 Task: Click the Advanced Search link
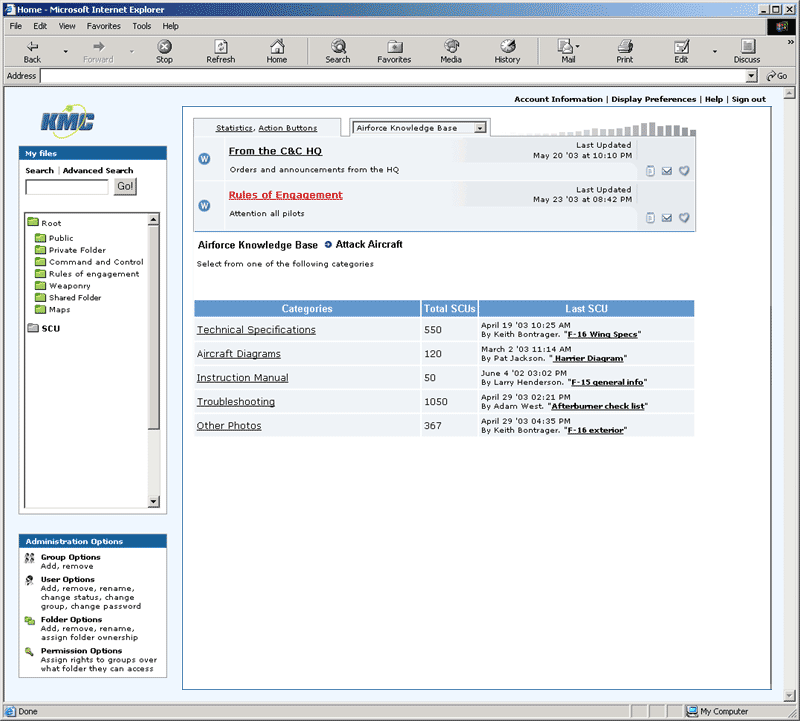tap(98, 171)
